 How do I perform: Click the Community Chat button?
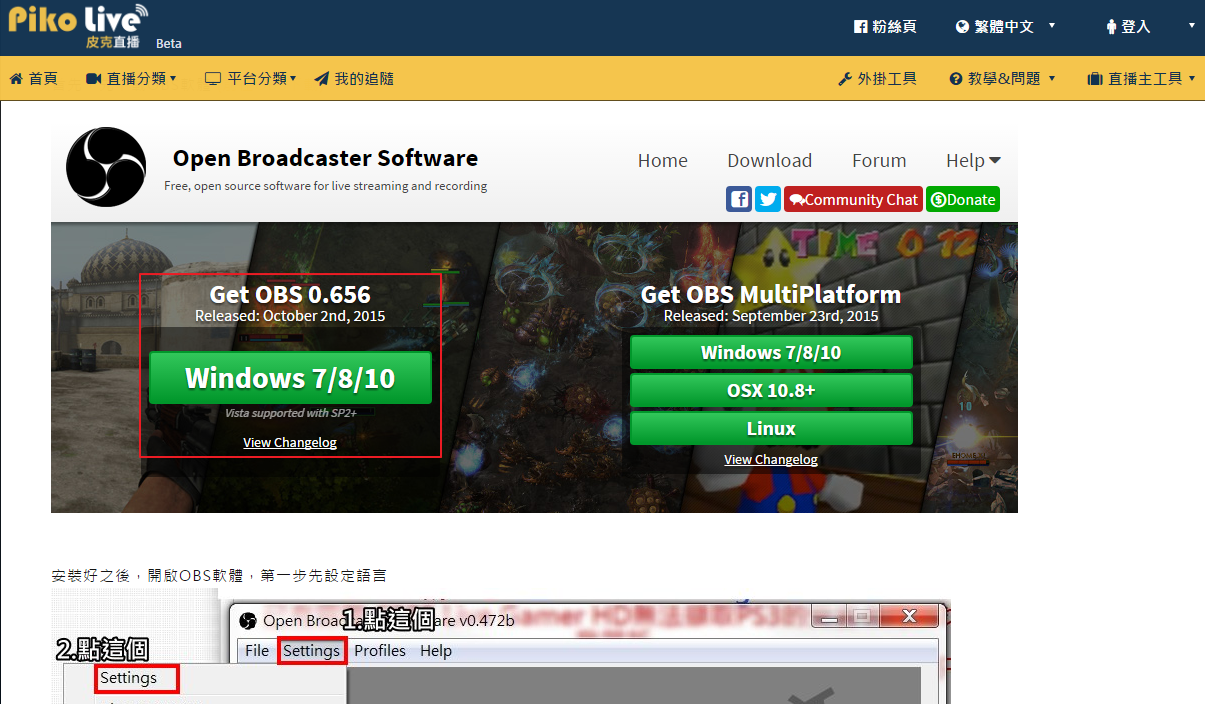[x=852, y=199]
